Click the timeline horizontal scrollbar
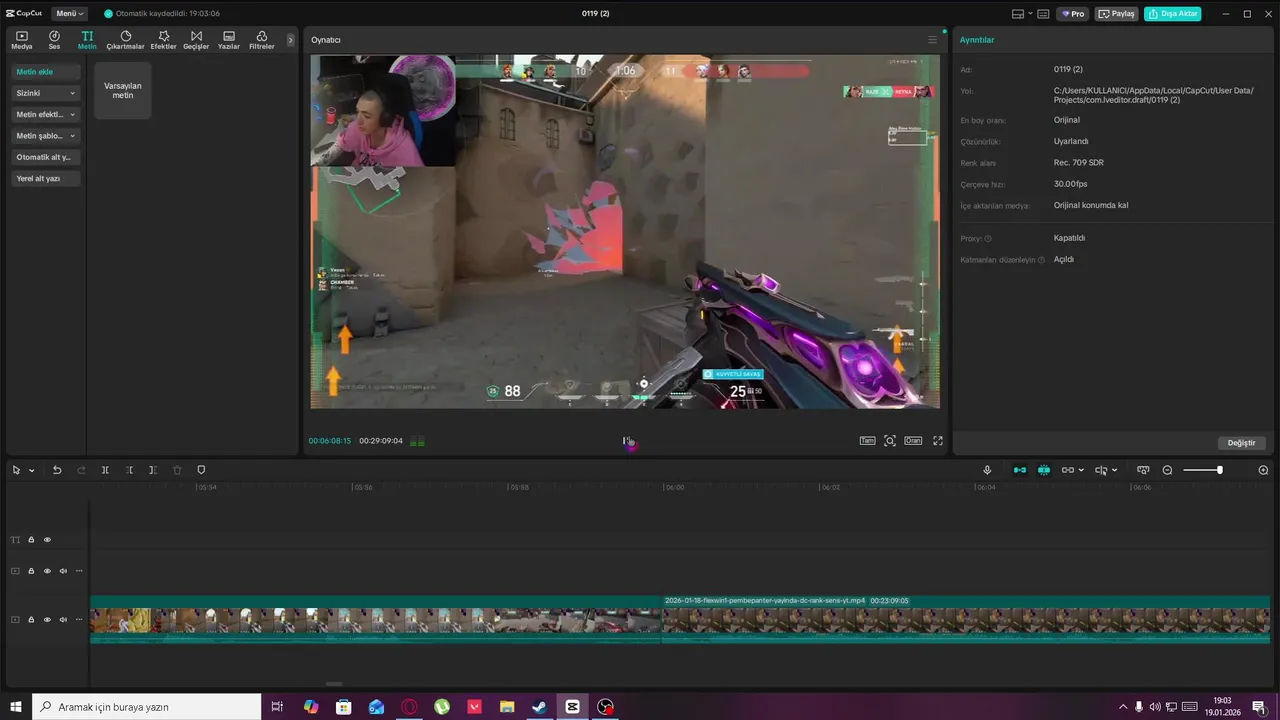Image resolution: width=1280 pixels, height=720 pixels. [334, 684]
